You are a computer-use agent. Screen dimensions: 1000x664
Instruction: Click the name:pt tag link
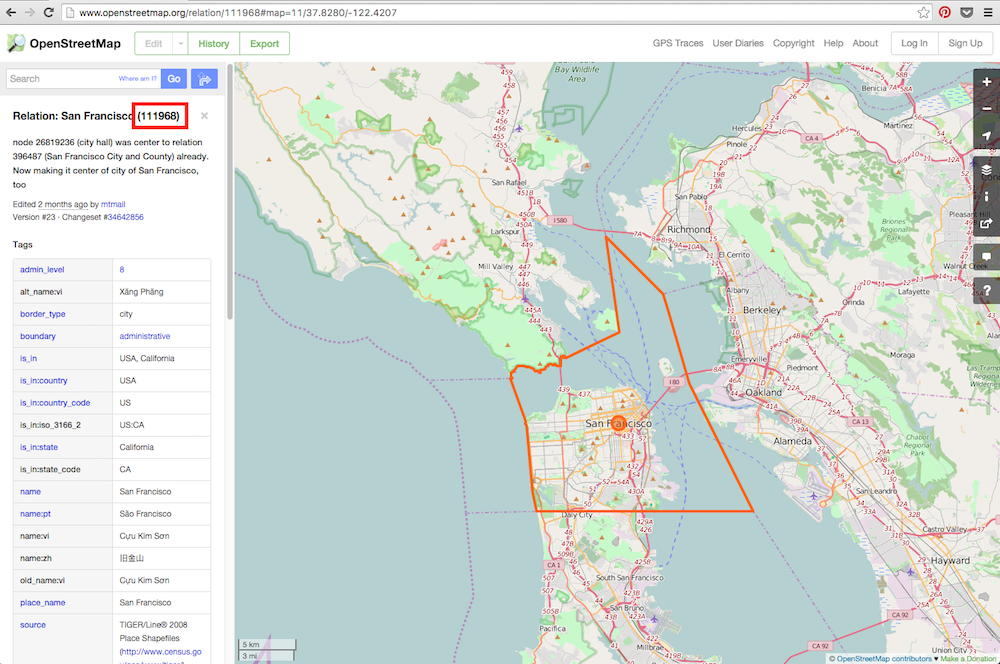pos(35,514)
